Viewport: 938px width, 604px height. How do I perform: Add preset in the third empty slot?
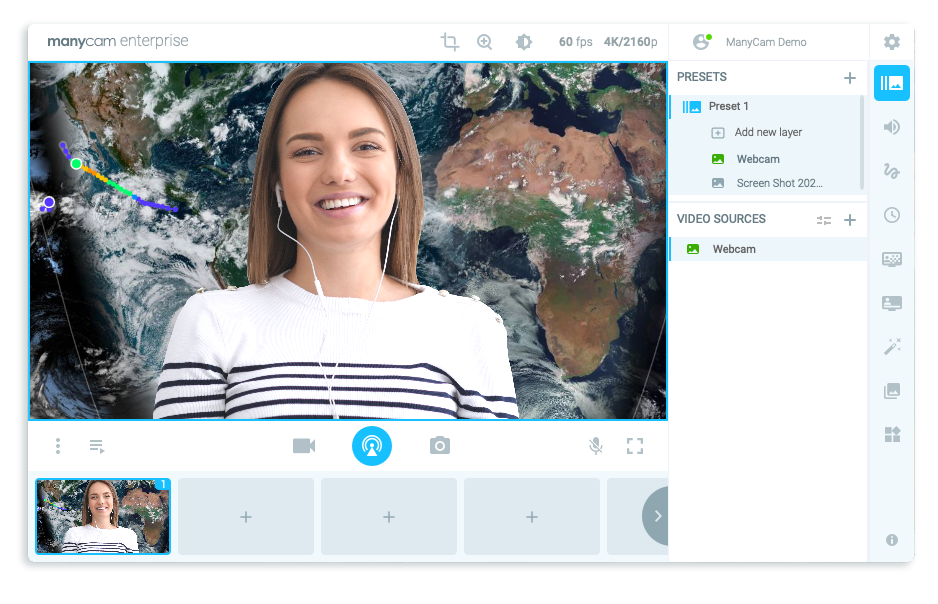389,516
